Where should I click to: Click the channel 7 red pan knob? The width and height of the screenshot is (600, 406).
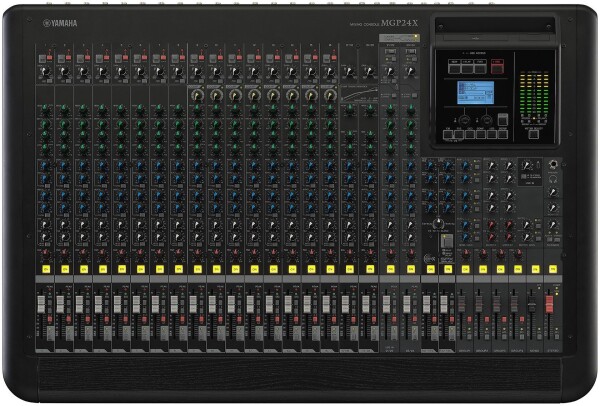(159, 253)
